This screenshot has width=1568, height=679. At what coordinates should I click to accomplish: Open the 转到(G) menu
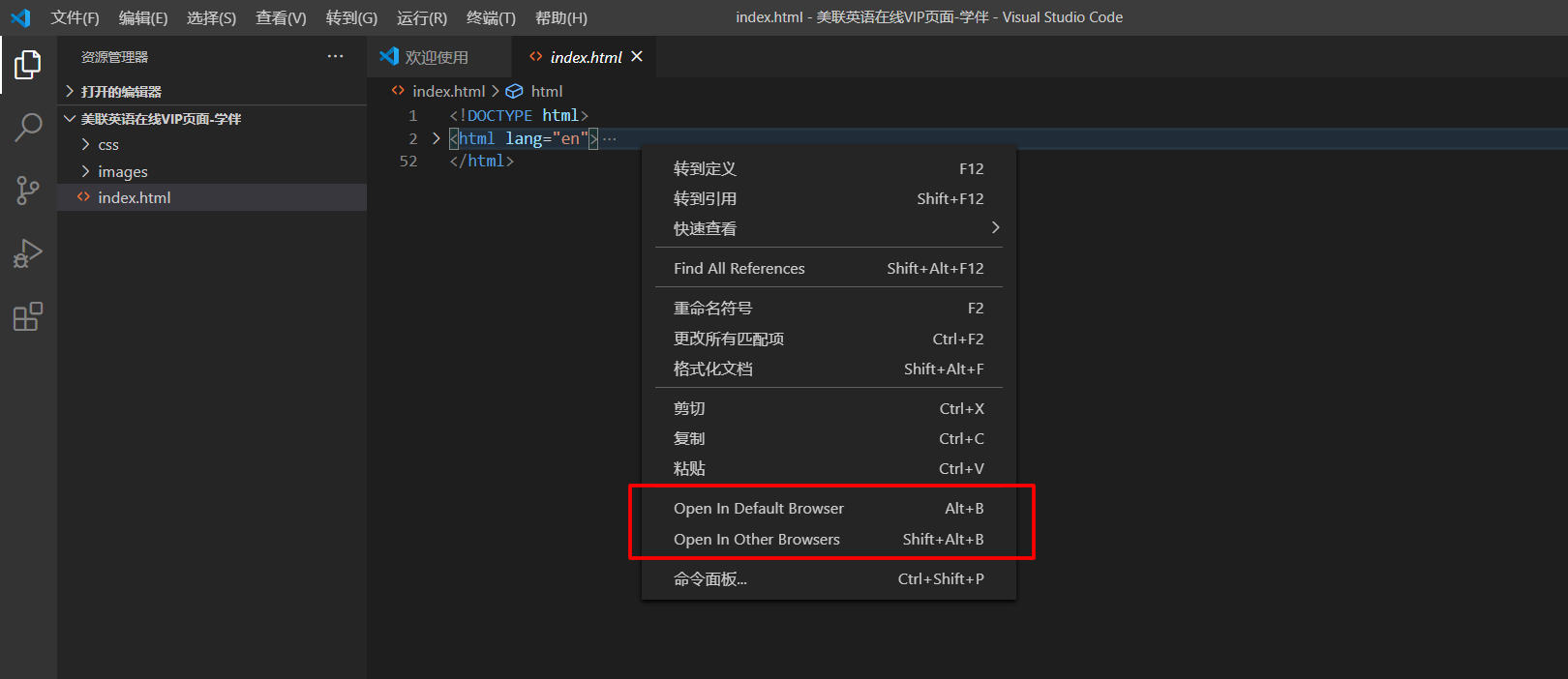point(351,17)
